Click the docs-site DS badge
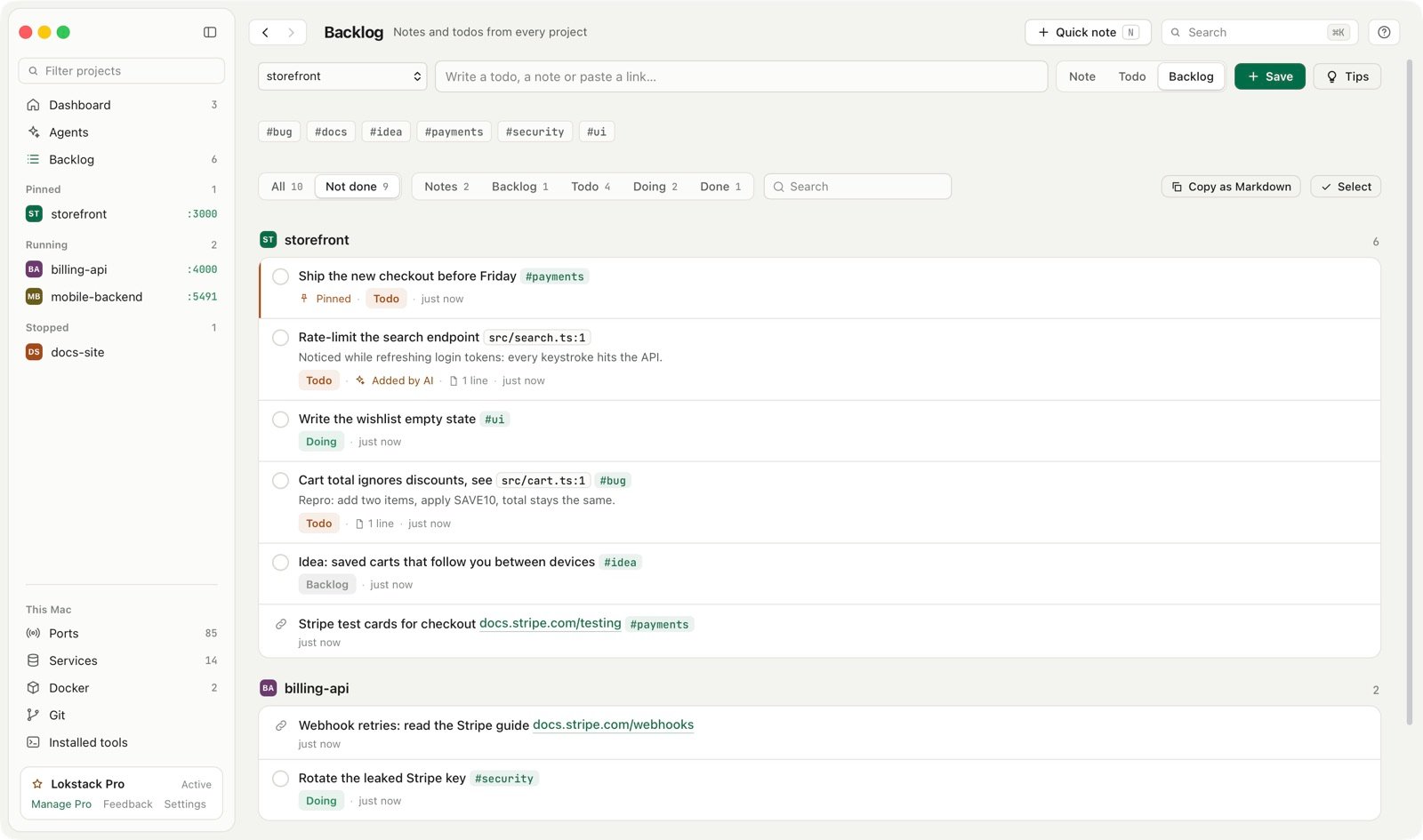The width and height of the screenshot is (1423, 840). tap(34, 352)
